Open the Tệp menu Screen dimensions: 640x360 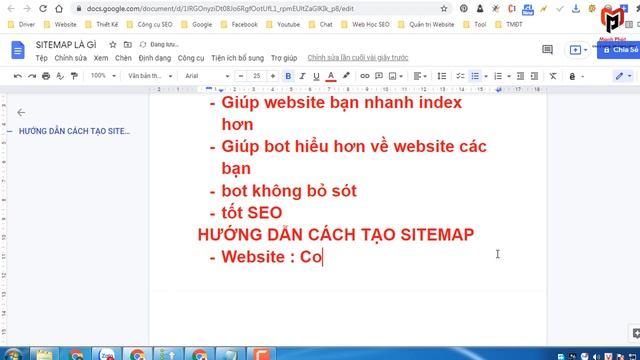click(x=41, y=58)
